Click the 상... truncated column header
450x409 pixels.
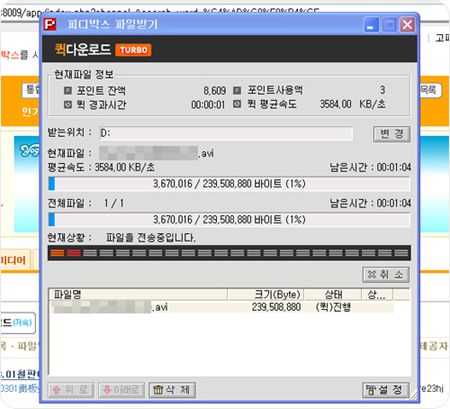[377, 294]
